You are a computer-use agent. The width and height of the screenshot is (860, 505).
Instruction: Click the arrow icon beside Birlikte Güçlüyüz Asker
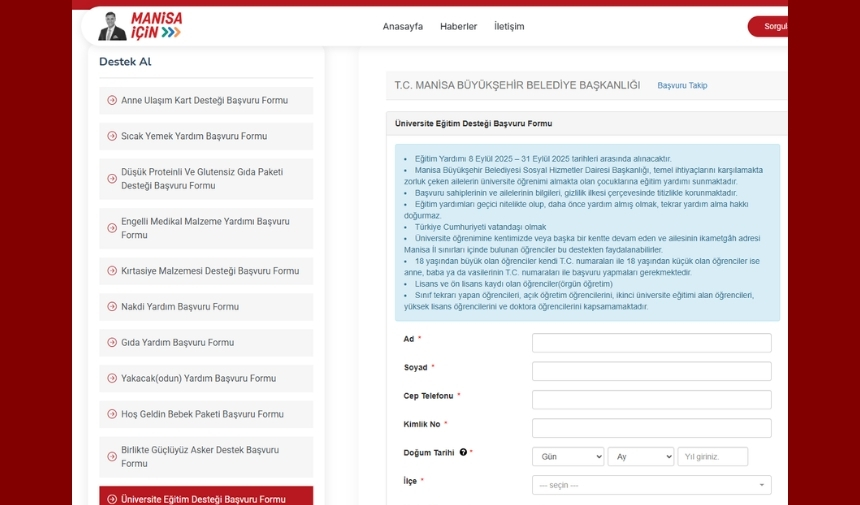(112, 457)
